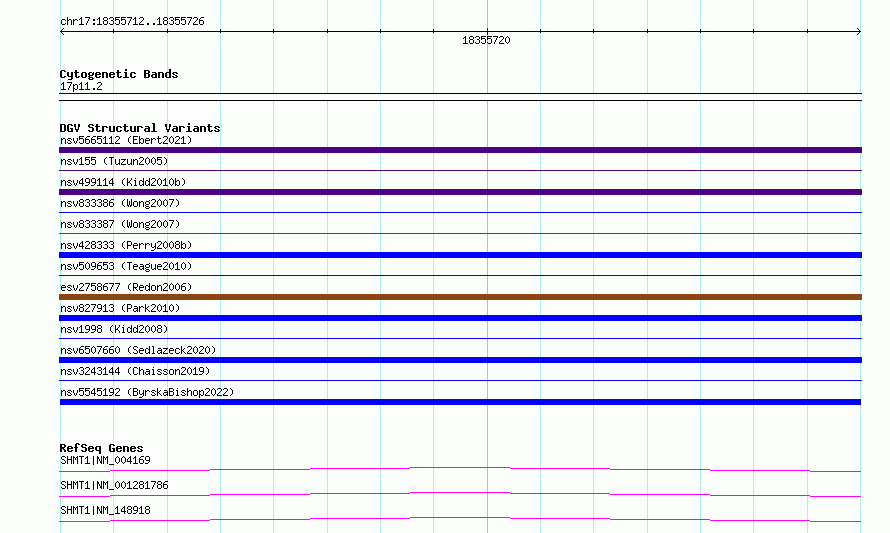Select nsv833387 (Wong2007) label

pyautogui.click(x=120, y=224)
